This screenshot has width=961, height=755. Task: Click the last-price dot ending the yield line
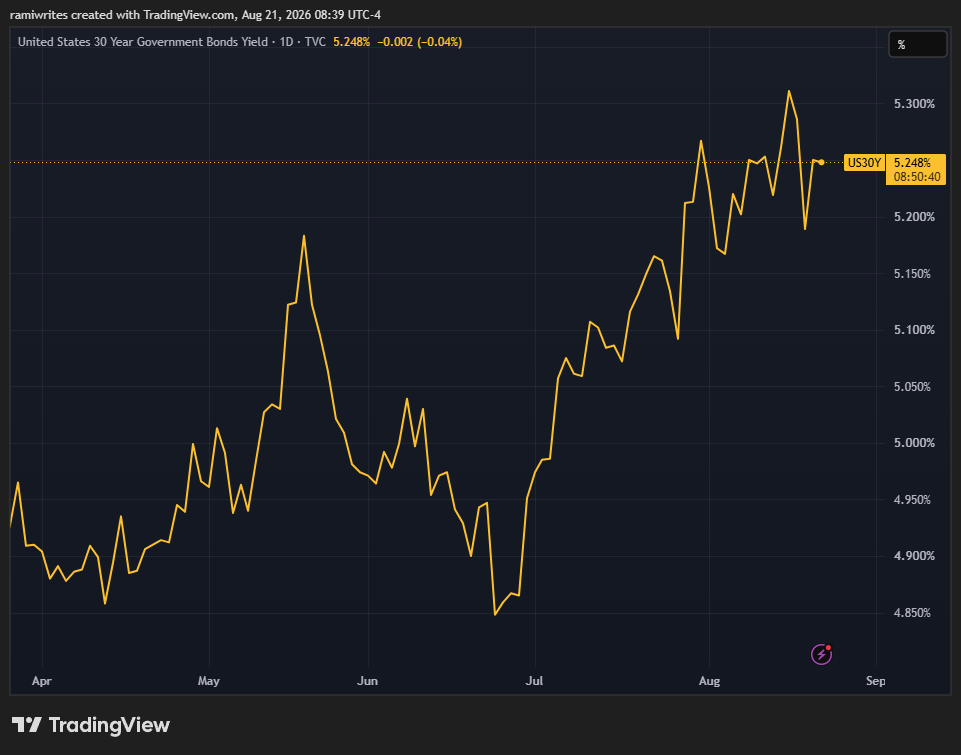click(x=821, y=162)
